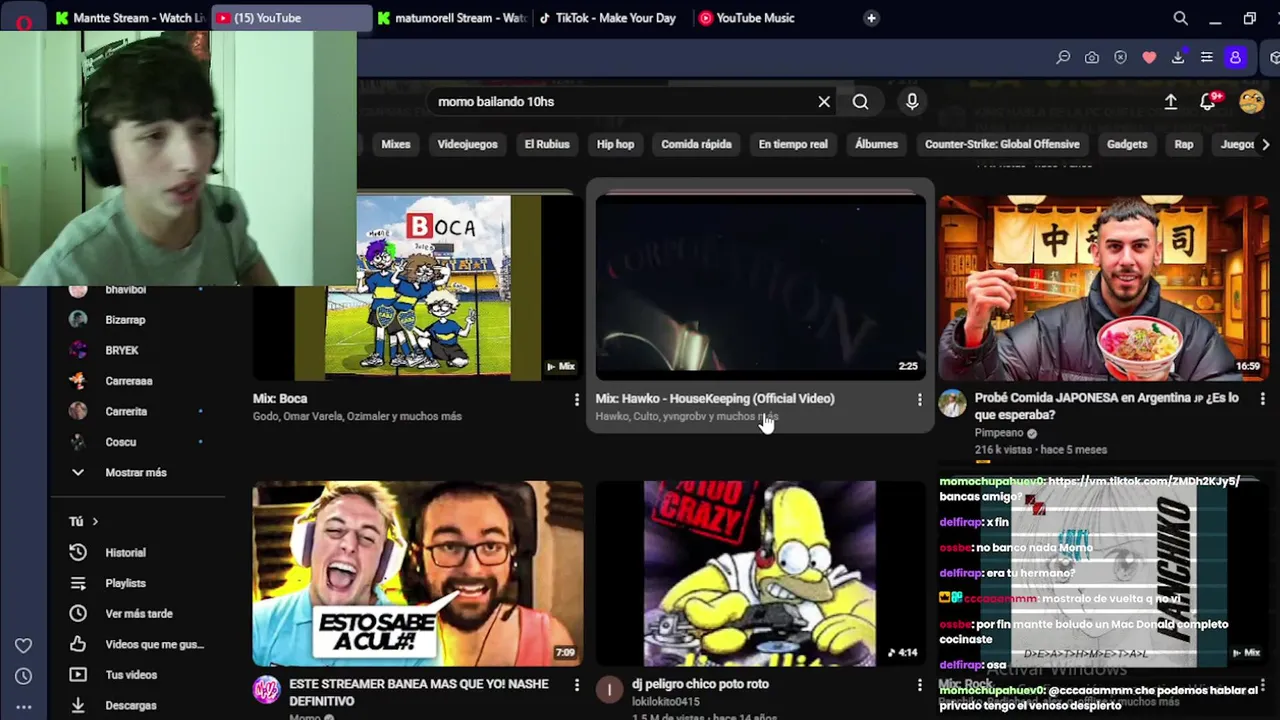Open ESTE STREAMER BANEA MAS QUE YO title

(x=419, y=692)
